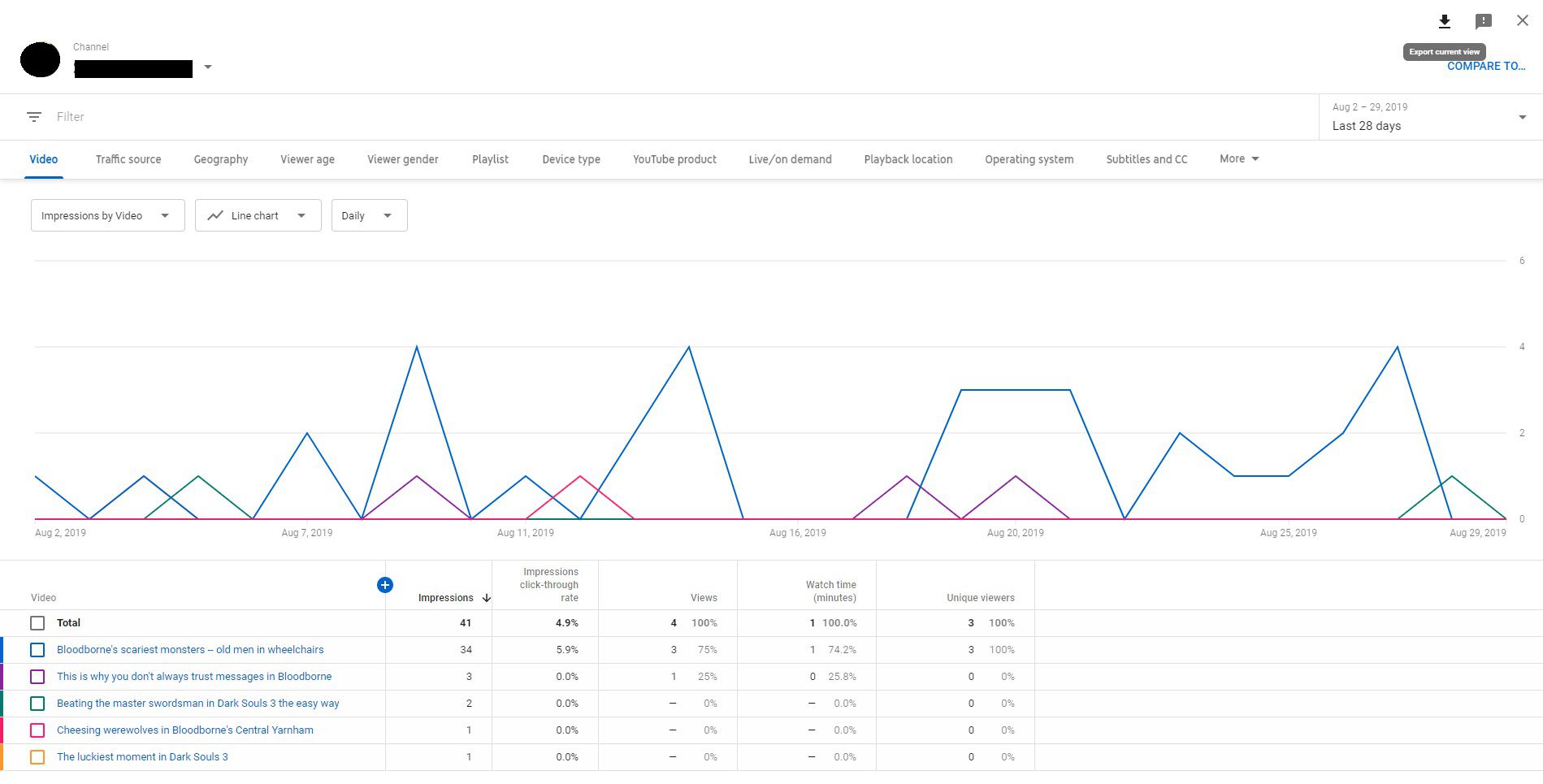Viewport: 1543px width, 784px height.
Task: Open the Line chart type dropdown
Action: click(258, 215)
